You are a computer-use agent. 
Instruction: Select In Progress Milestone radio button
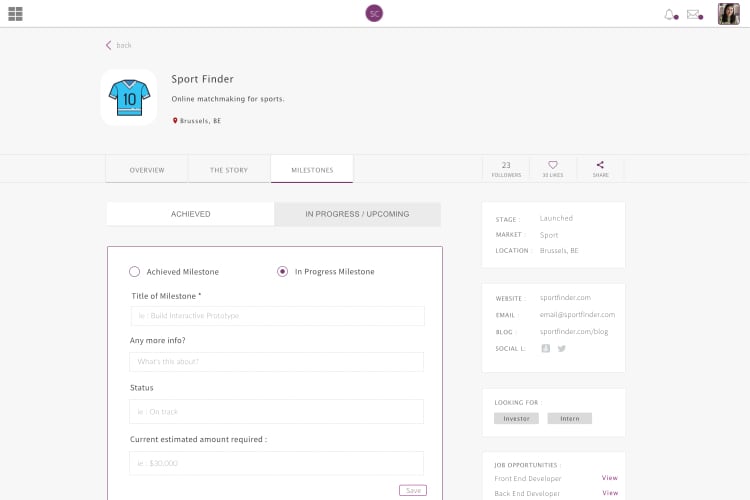283,271
